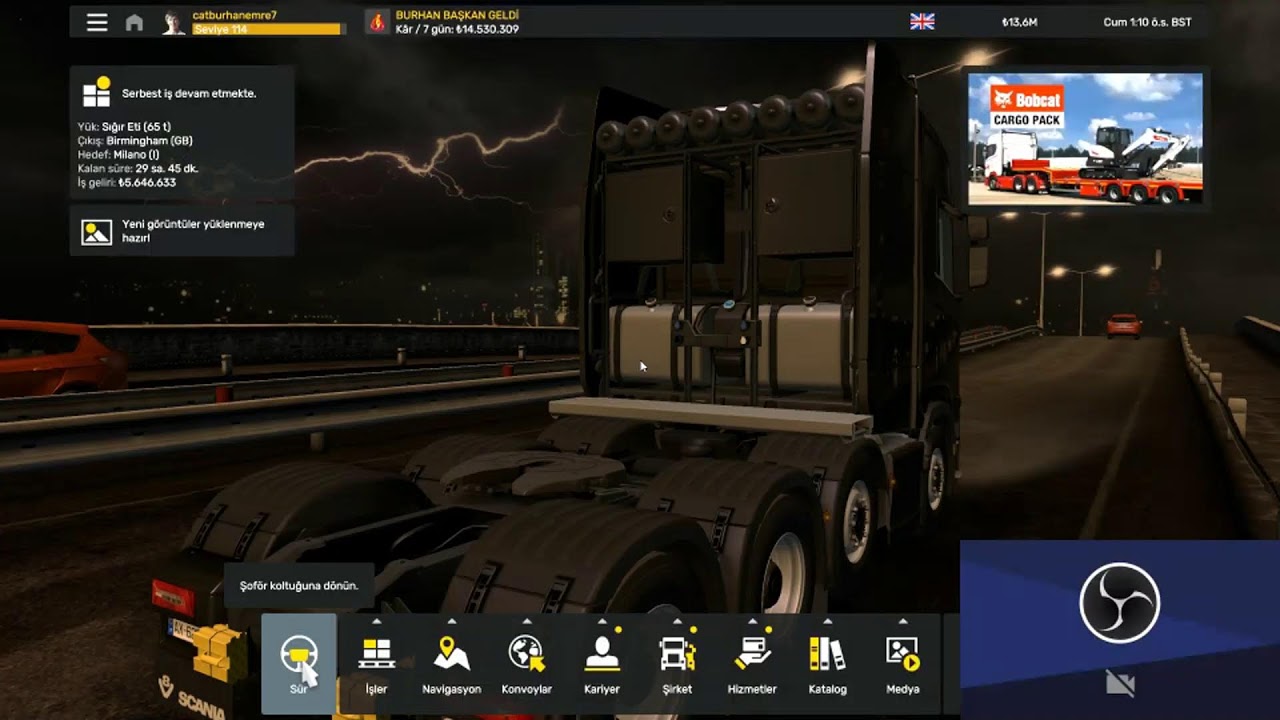The image size is (1280, 720).
Task: Click the Seviye 114 level progress bar
Action: [x=267, y=30]
